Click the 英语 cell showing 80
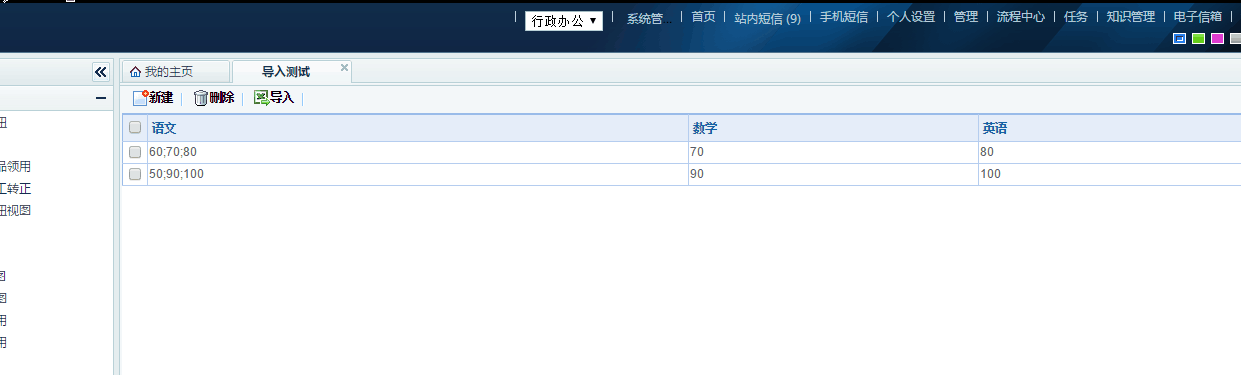 point(1109,152)
